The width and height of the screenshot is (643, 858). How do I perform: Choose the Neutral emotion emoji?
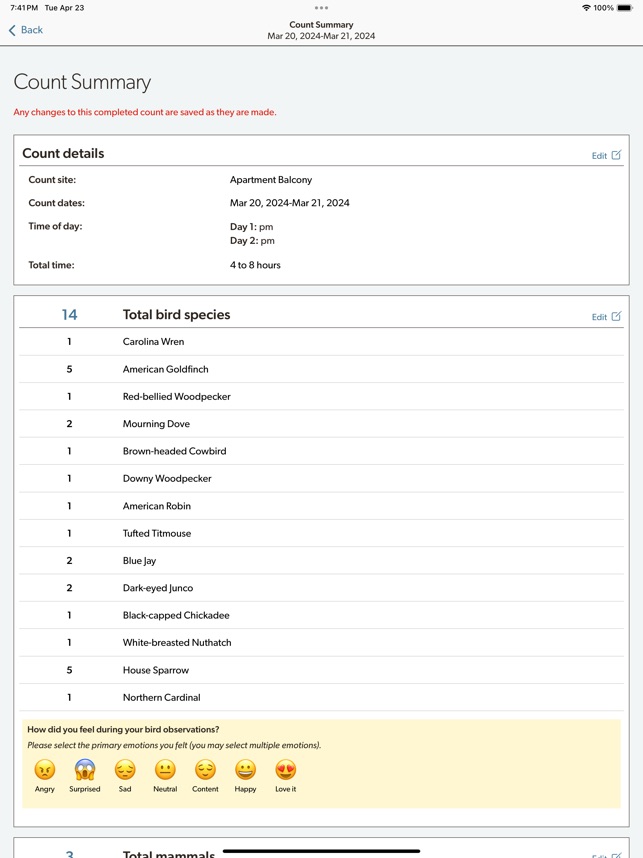[x=165, y=770]
